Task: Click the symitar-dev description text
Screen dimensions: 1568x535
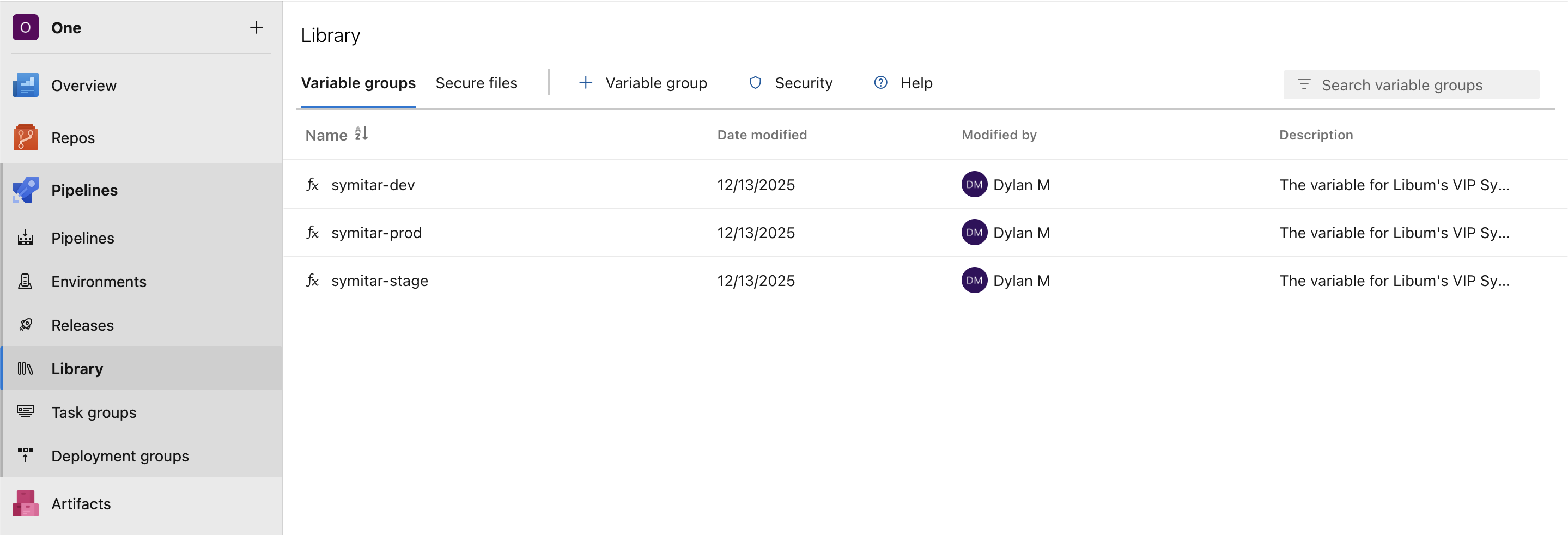Action: (x=1394, y=185)
